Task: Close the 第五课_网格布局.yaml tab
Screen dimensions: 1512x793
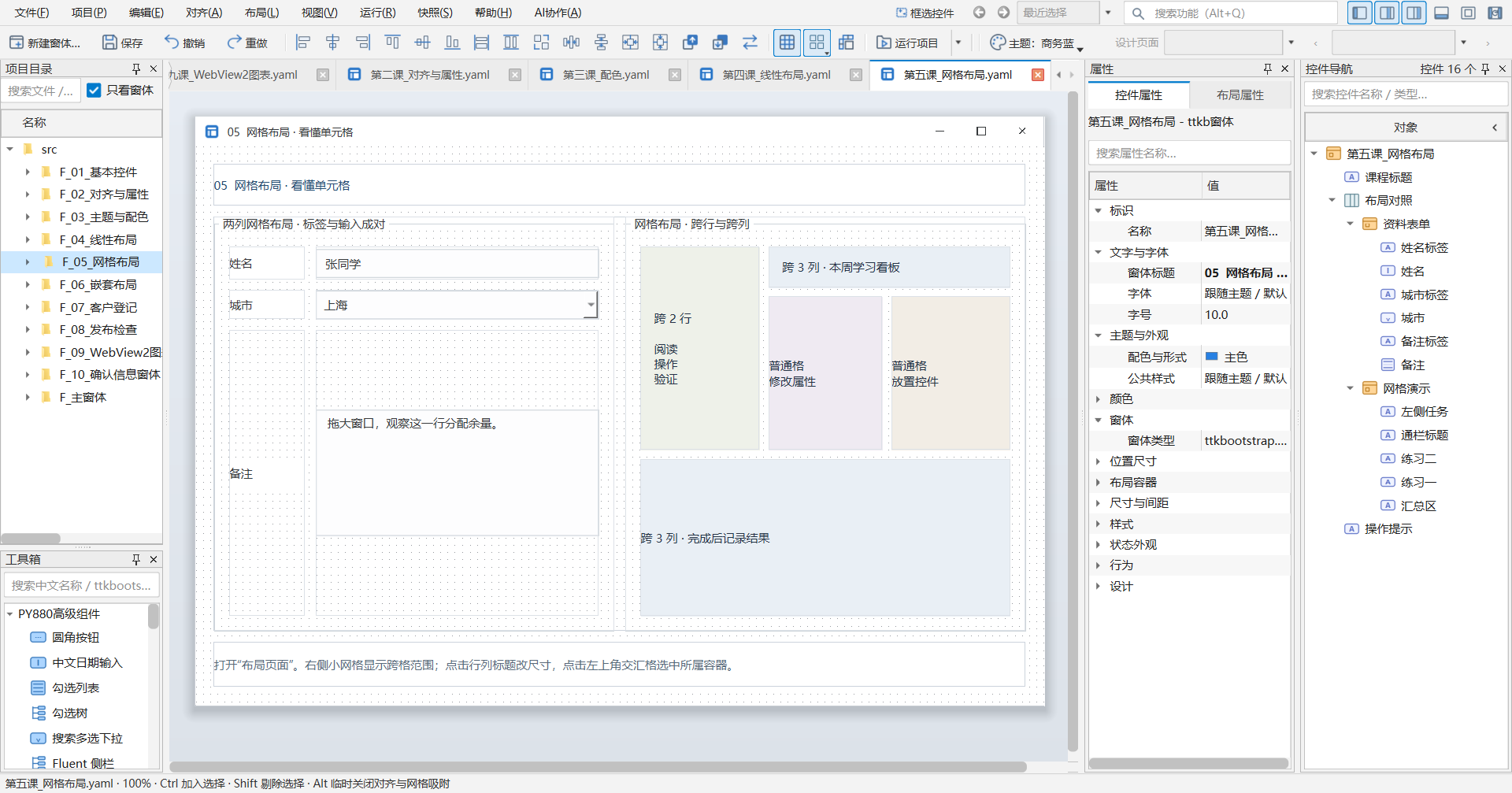Action: click(1038, 75)
